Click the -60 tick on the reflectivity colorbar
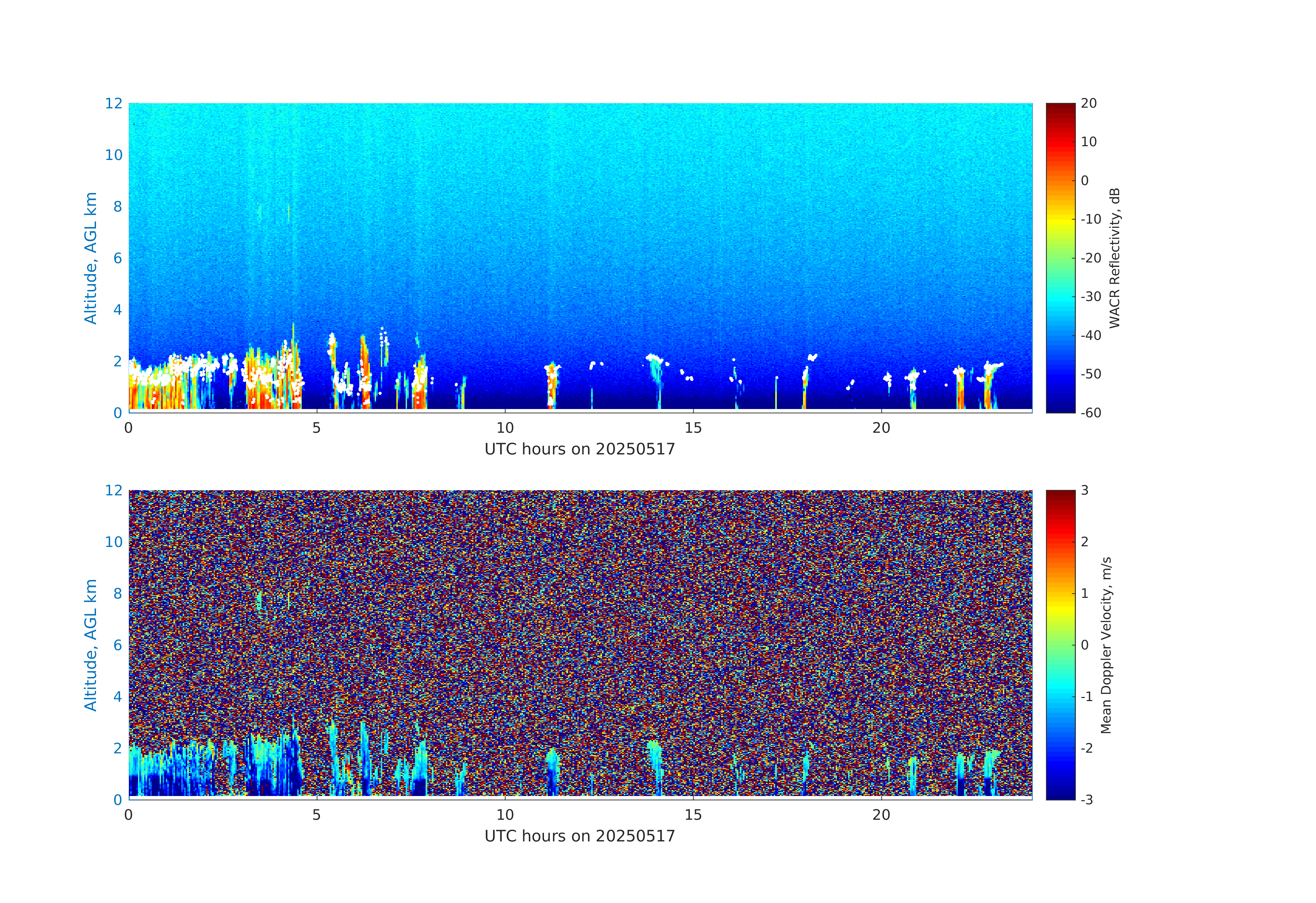This screenshot has height=903, width=1316. tap(1091, 413)
